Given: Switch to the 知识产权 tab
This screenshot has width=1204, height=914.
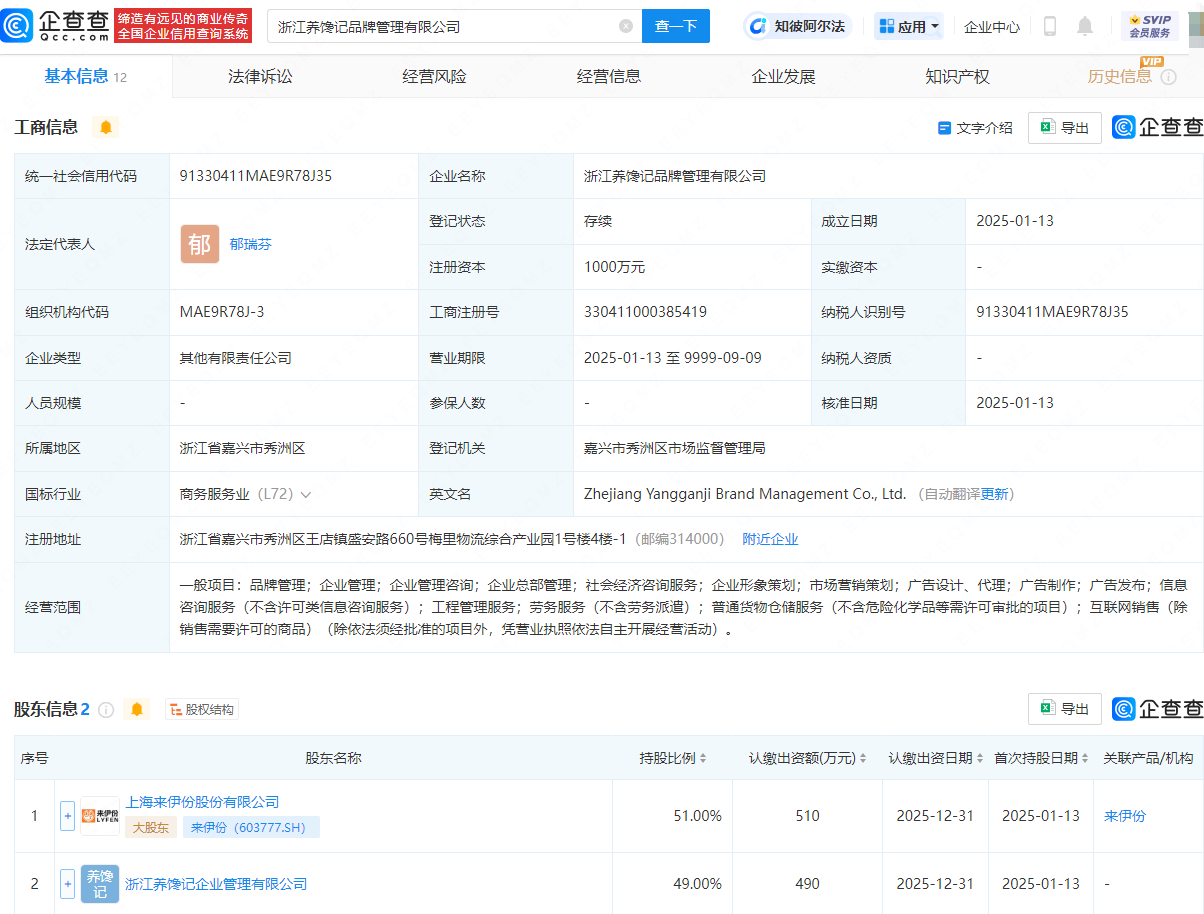Looking at the screenshot, I should (957, 77).
